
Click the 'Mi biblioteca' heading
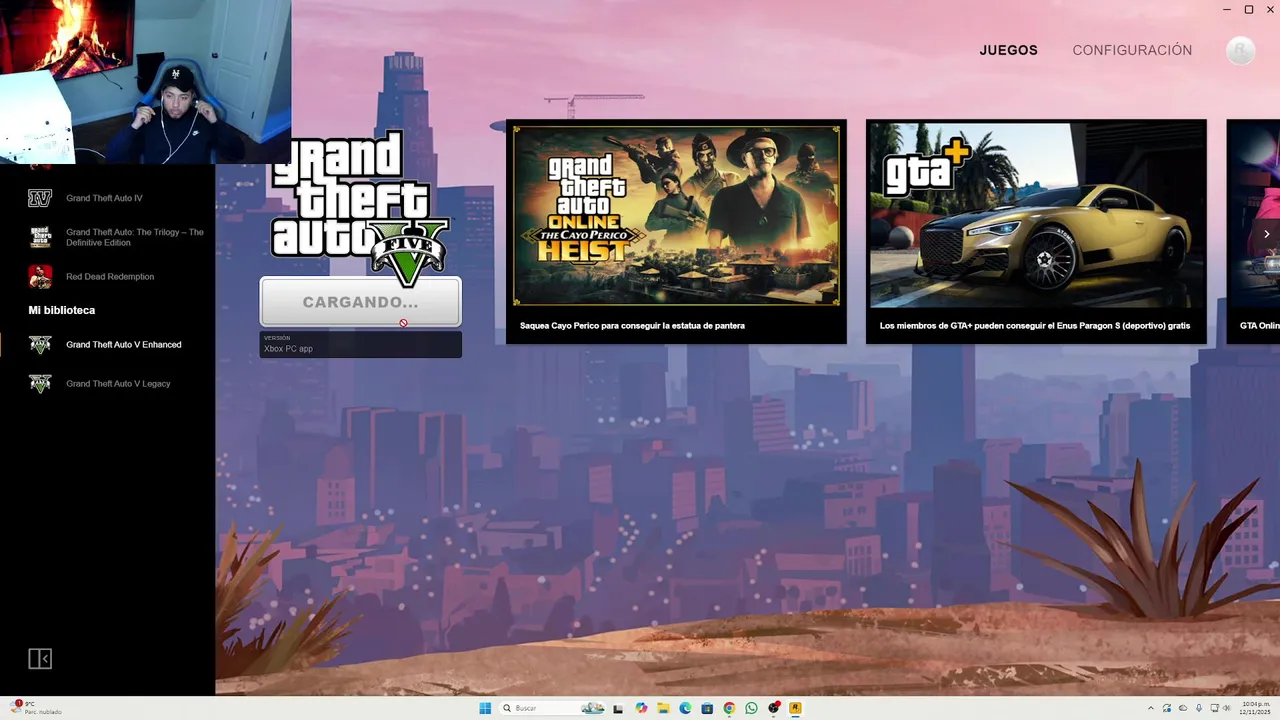point(62,310)
